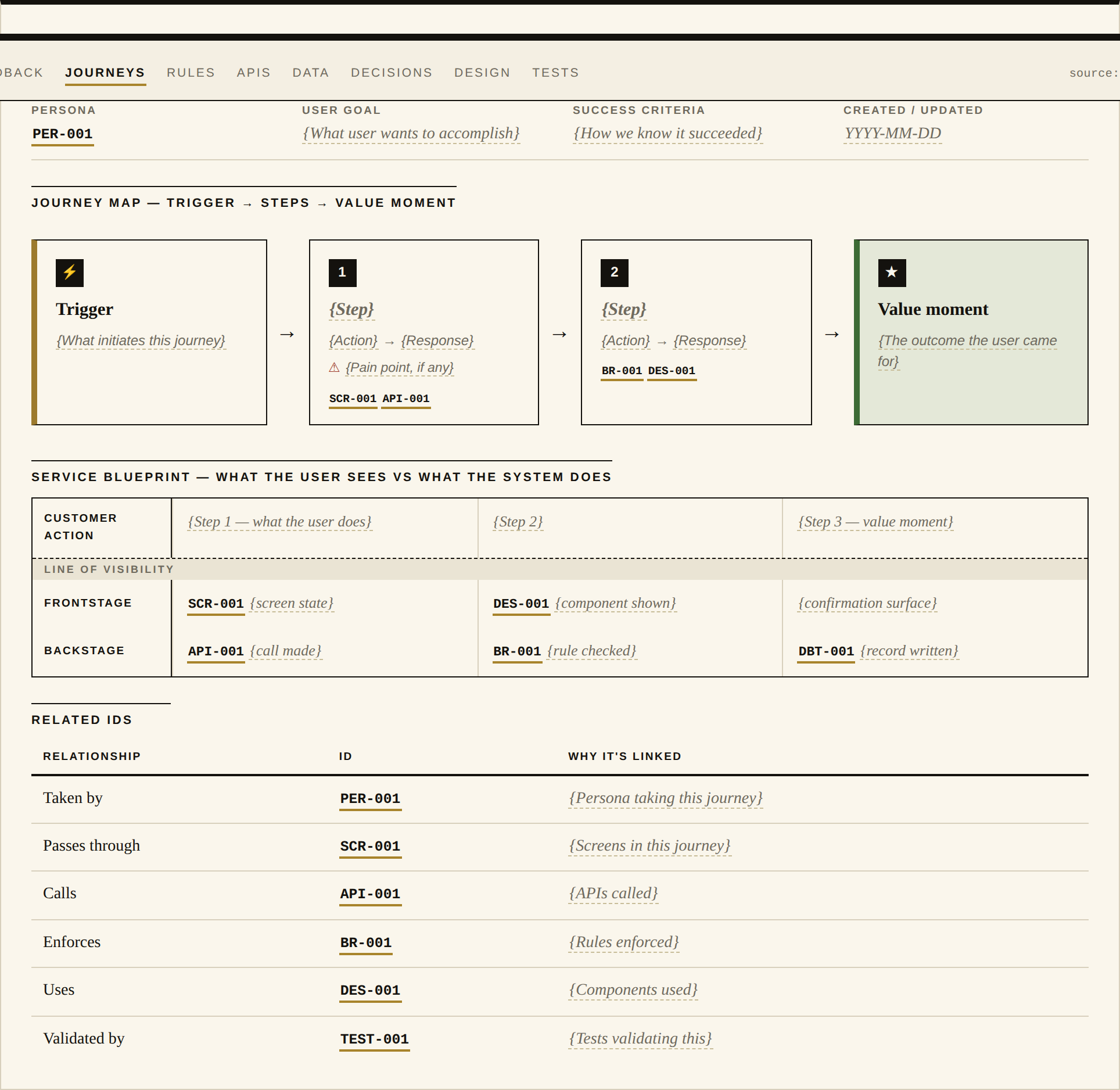Open DES-001 link in step 2 card

click(x=672, y=371)
